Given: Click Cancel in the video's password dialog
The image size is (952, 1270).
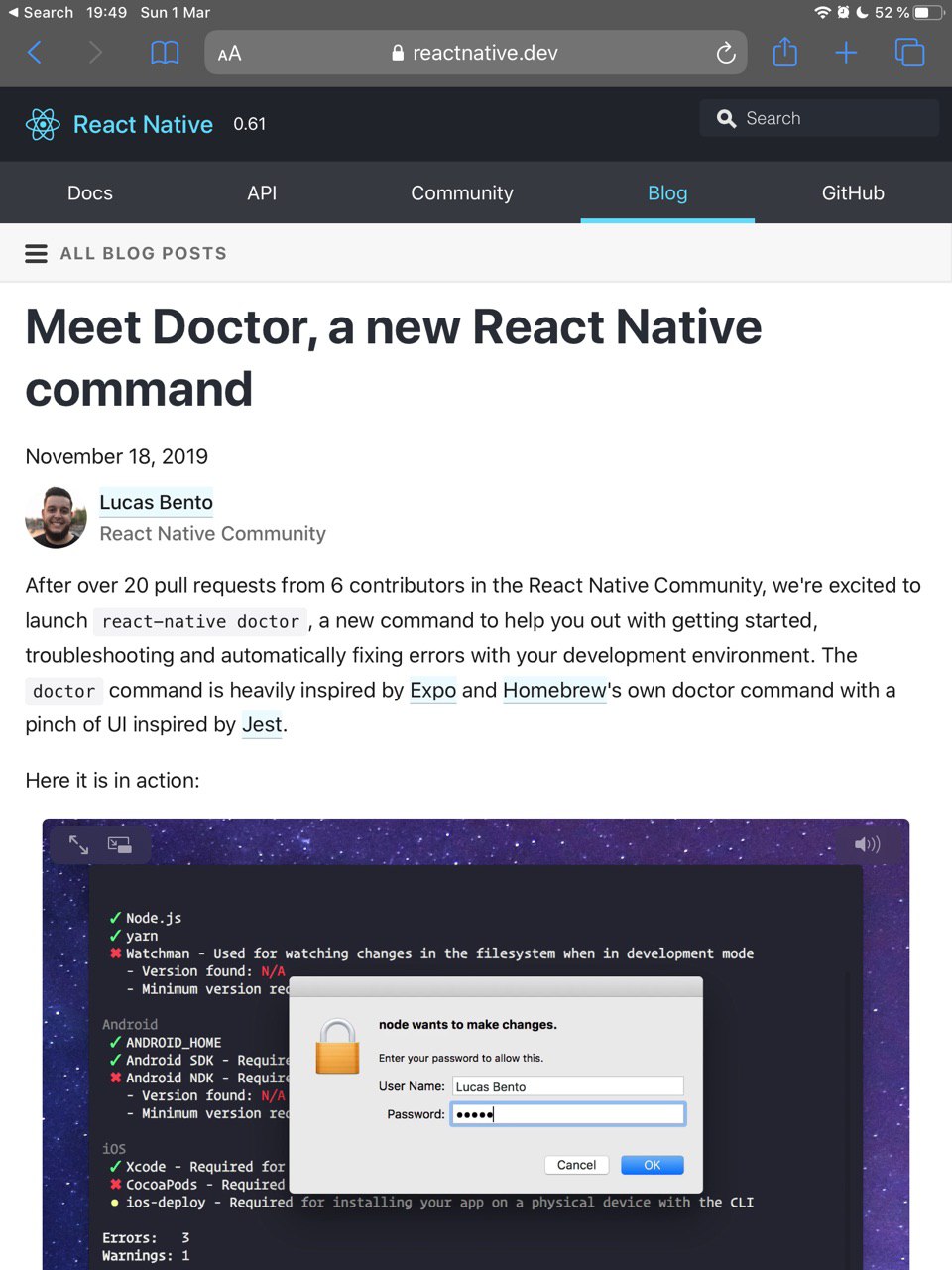Looking at the screenshot, I should (x=576, y=1165).
